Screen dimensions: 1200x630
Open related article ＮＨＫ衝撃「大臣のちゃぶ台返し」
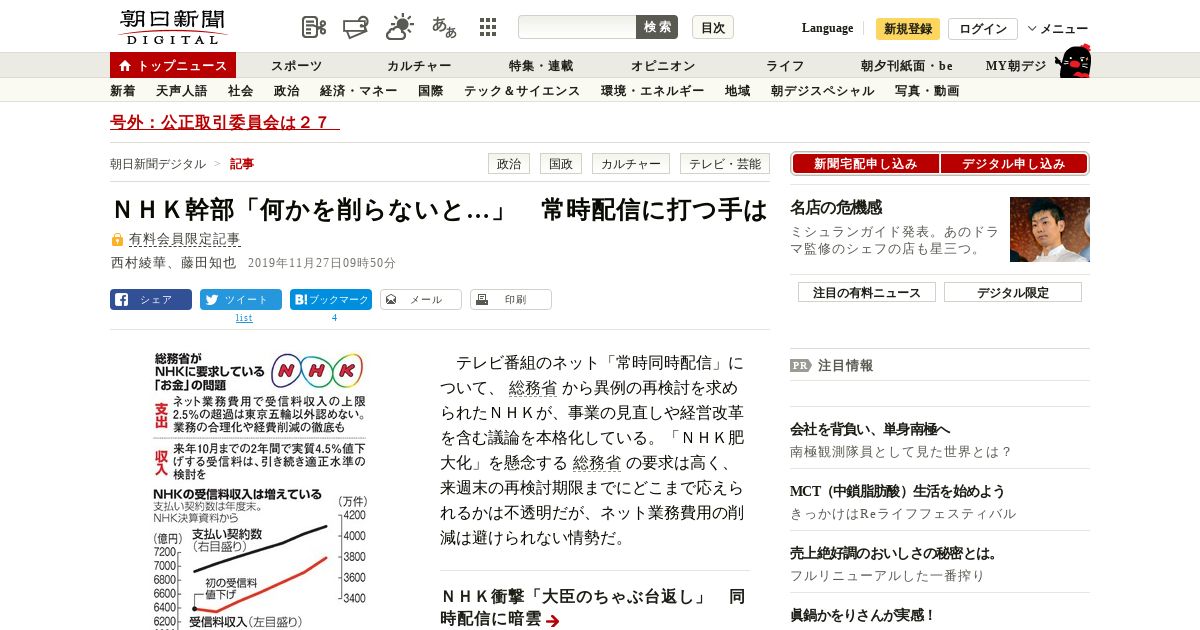[x=593, y=607]
